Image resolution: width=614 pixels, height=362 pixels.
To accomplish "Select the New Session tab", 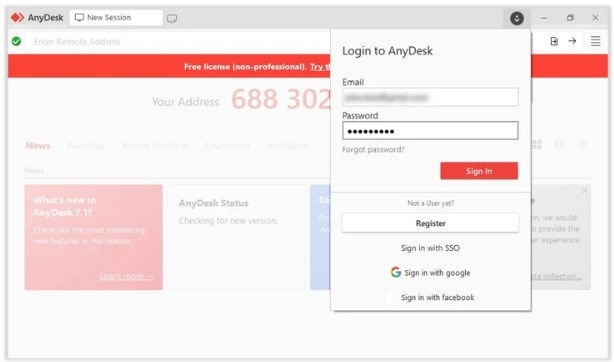I will coord(116,18).
